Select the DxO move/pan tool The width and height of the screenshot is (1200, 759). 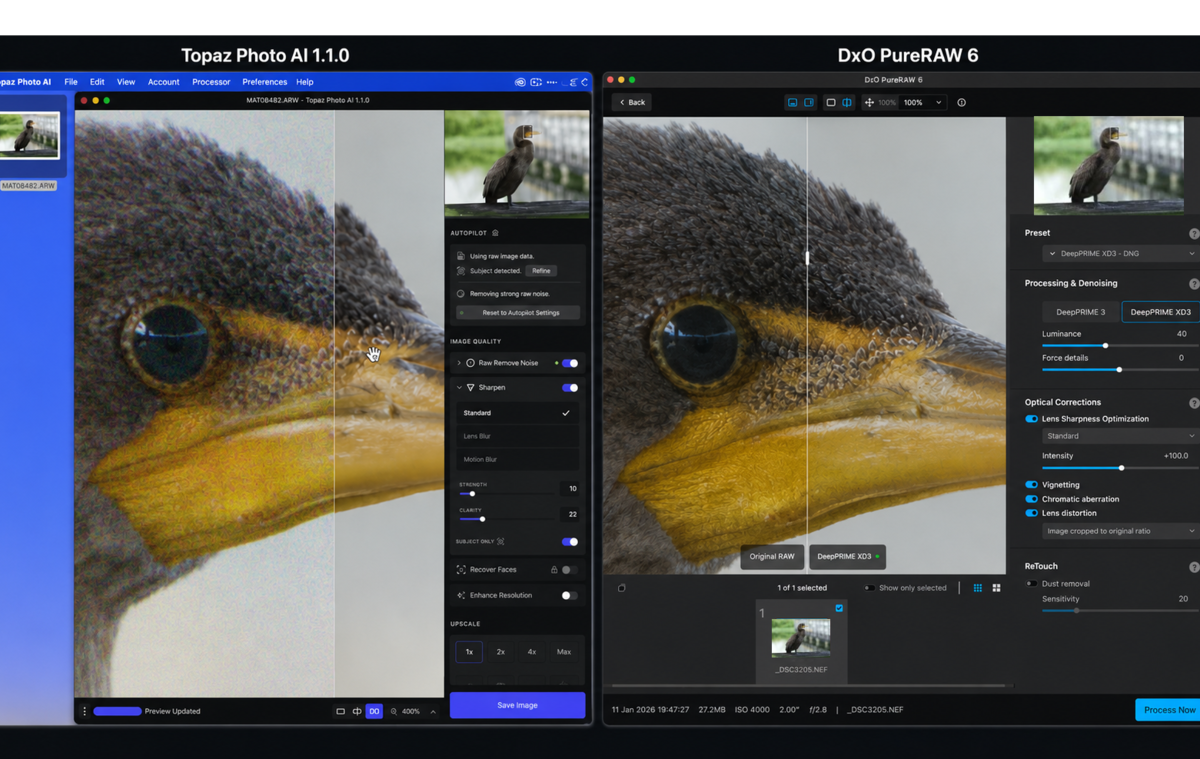[x=869, y=102]
